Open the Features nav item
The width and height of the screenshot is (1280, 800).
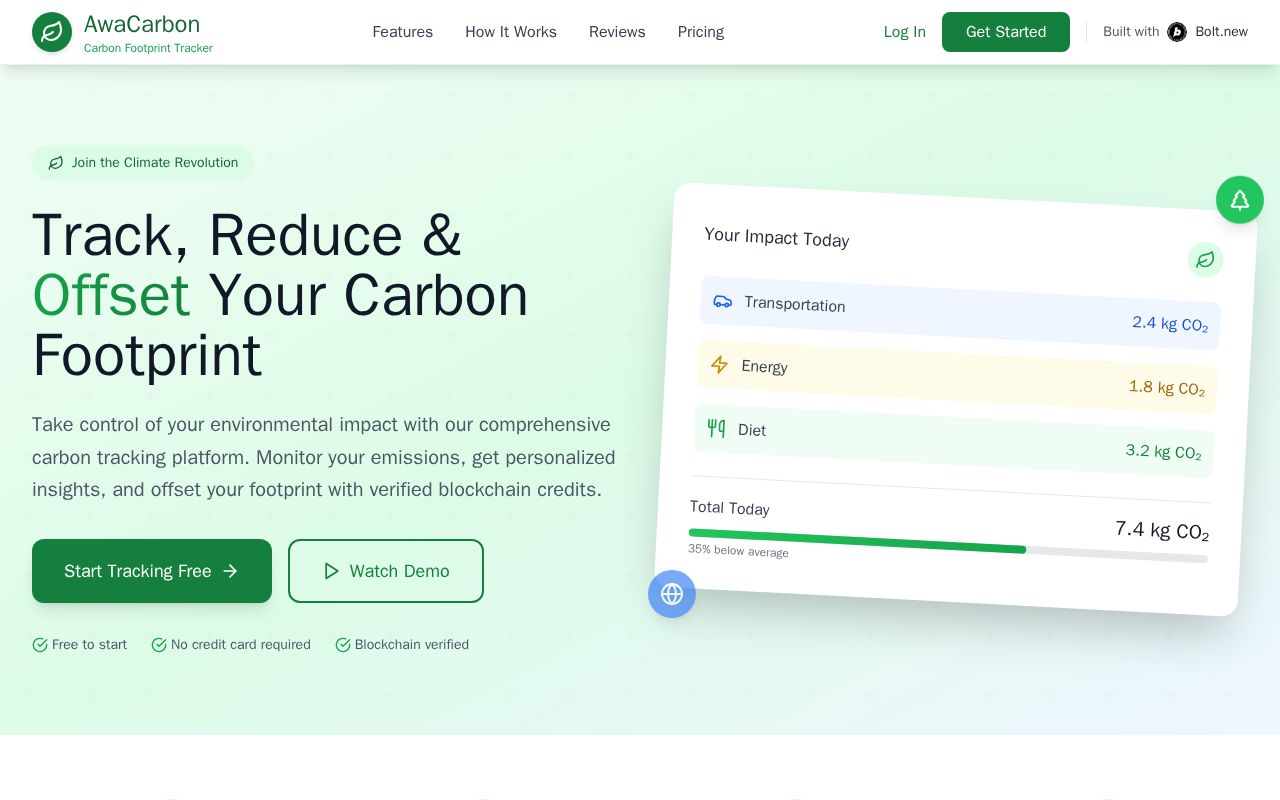click(403, 32)
